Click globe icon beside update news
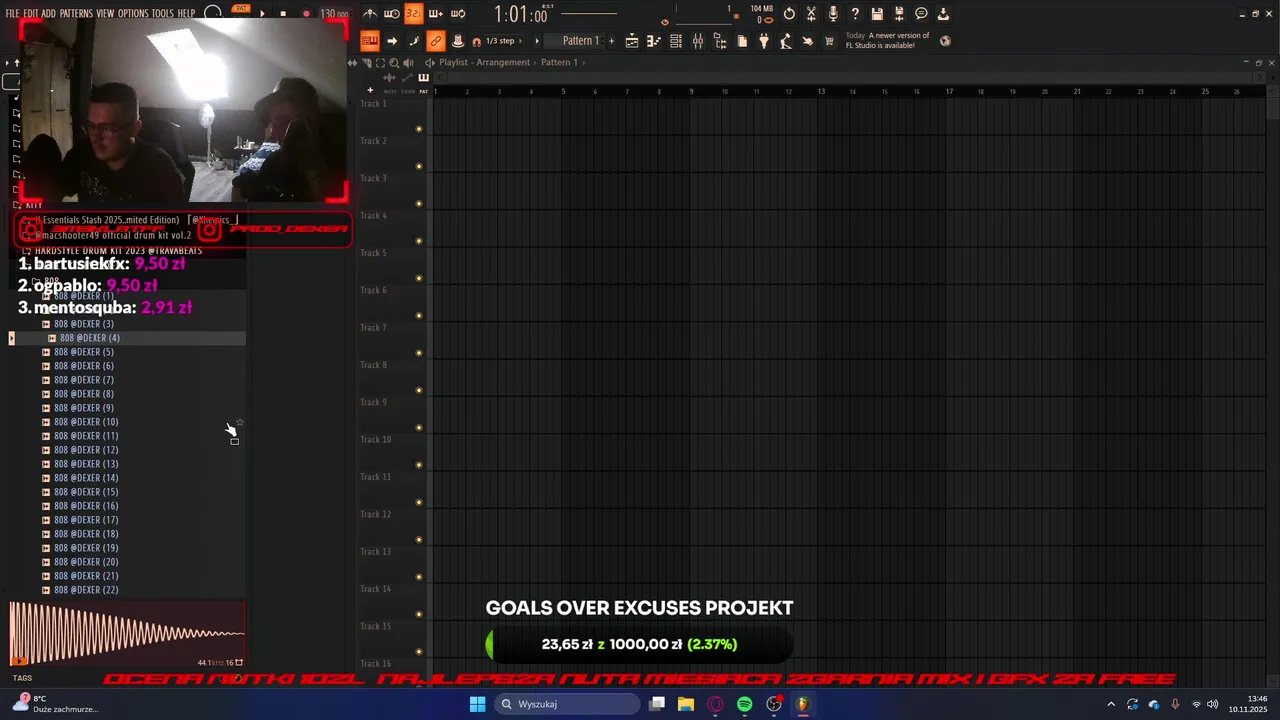This screenshot has height=720, width=1280. [945, 41]
